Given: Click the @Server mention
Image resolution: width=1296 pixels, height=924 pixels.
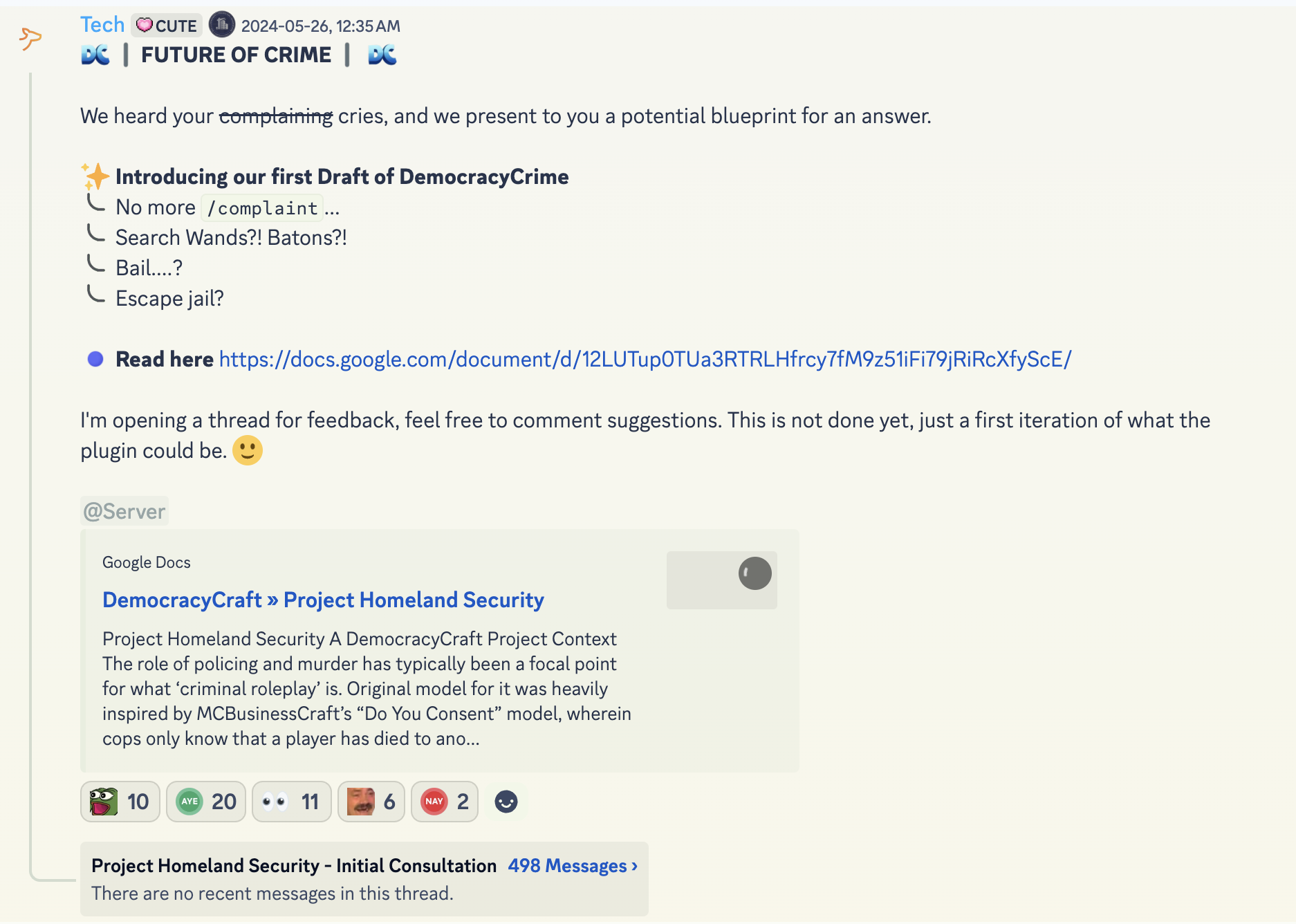Looking at the screenshot, I should coord(124,511).
